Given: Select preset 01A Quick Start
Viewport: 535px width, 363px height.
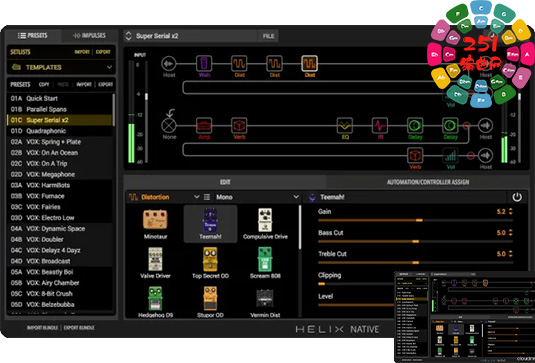Looking at the screenshot, I should pos(59,98).
